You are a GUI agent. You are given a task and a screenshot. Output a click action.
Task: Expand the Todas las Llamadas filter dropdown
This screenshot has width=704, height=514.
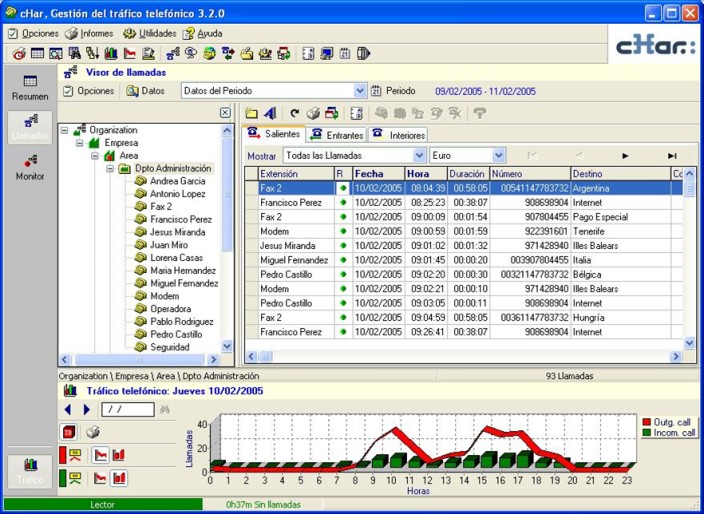[x=419, y=156]
